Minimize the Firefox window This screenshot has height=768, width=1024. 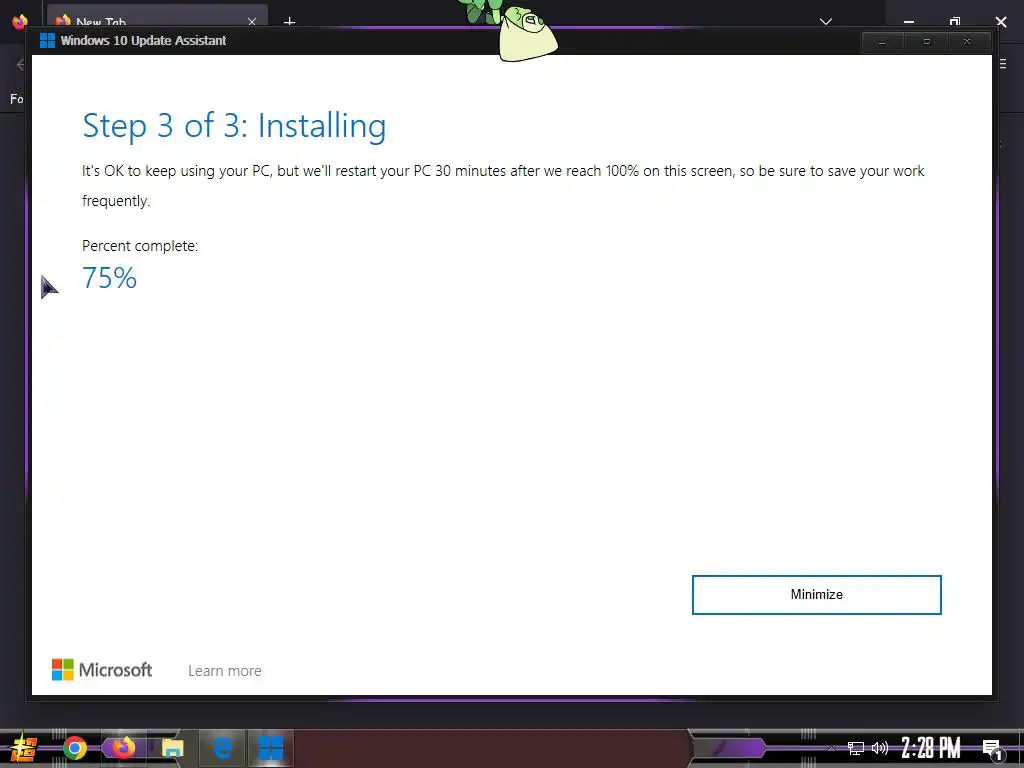(x=908, y=22)
